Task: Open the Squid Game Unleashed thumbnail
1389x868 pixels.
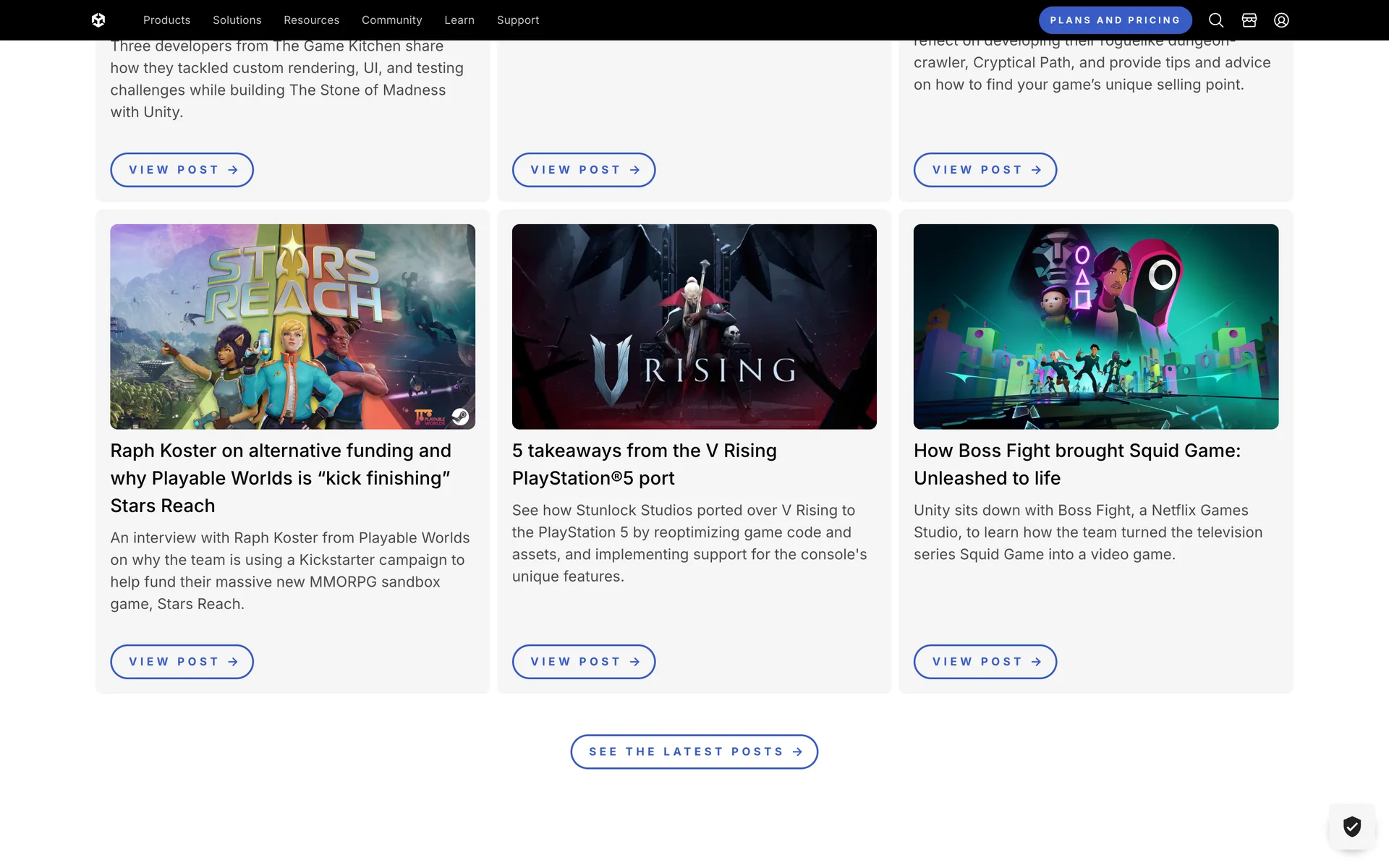Action: [1095, 326]
